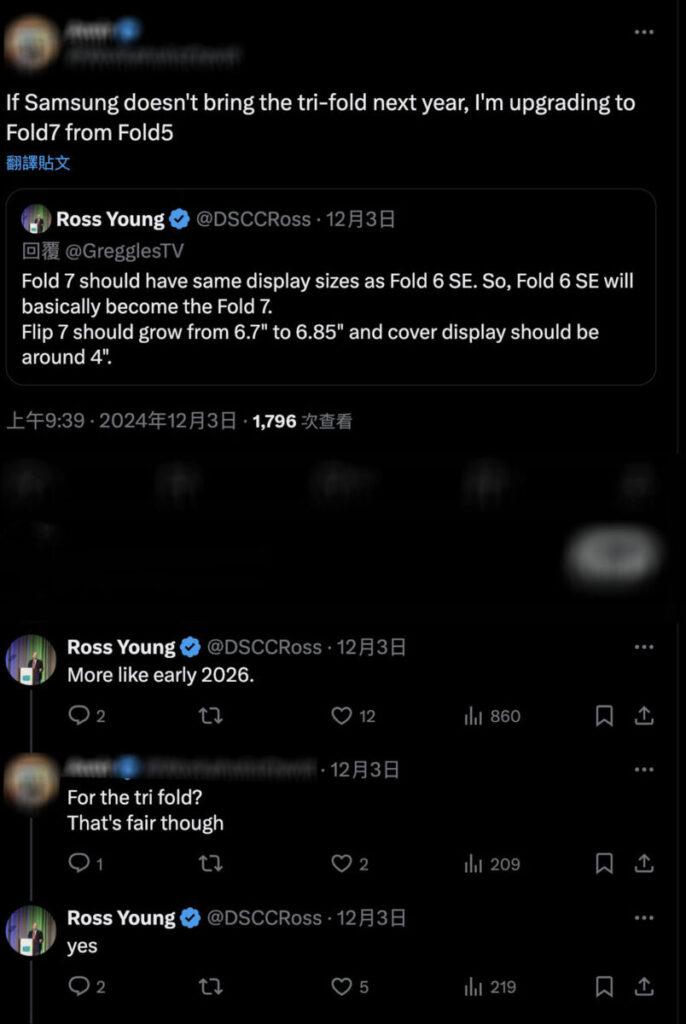The width and height of the screenshot is (686, 1024).
Task: Click the 翻譯貼文 translate post link
Action: click(38, 162)
